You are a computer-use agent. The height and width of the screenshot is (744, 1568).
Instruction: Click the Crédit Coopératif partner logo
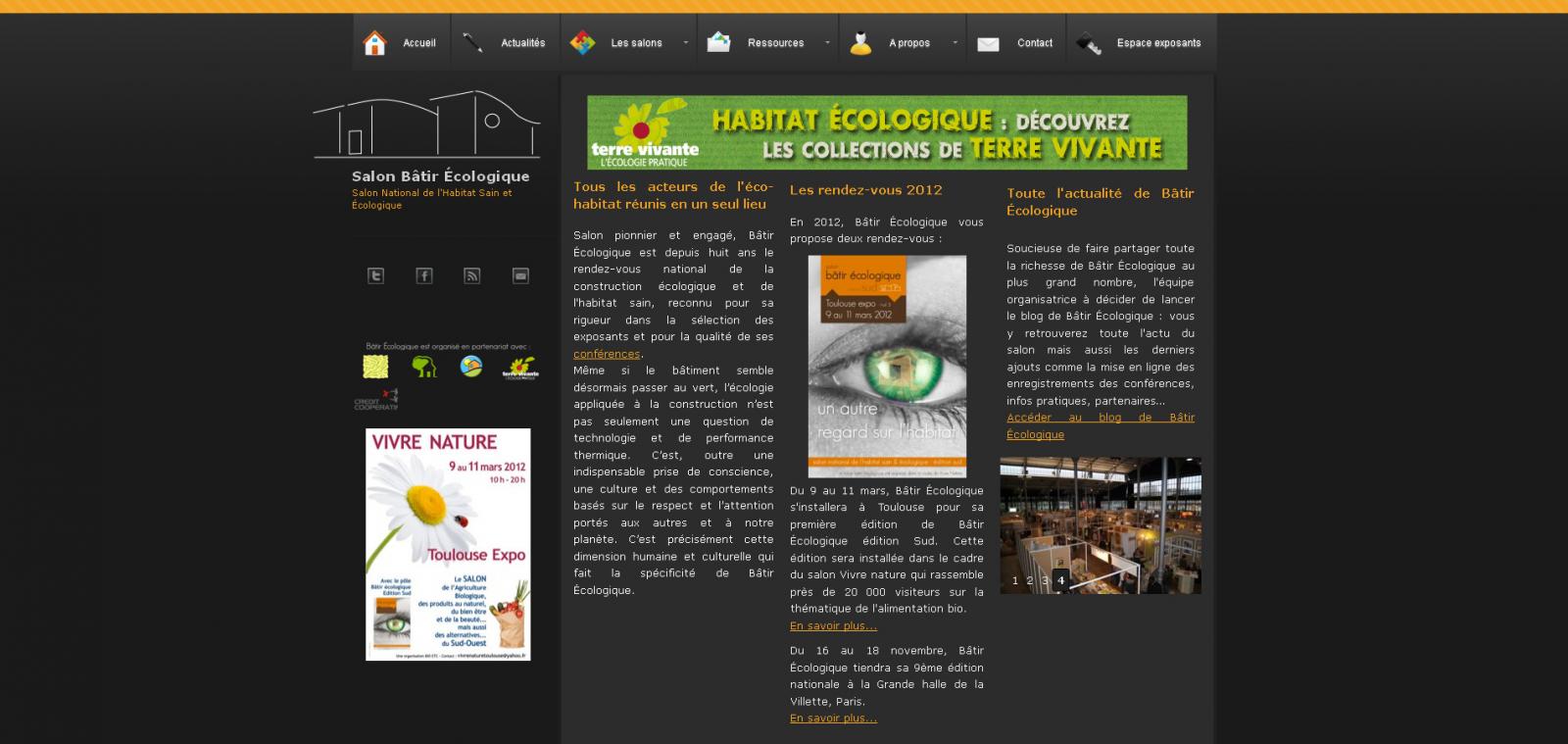click(x=376, y=400)
